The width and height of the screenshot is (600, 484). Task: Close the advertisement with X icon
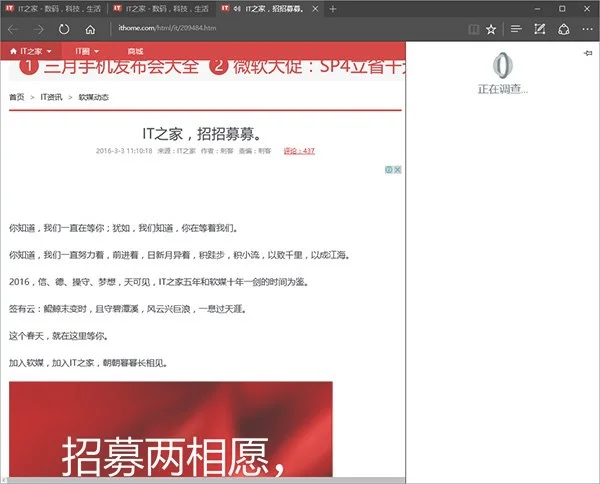tap(398, 169)
